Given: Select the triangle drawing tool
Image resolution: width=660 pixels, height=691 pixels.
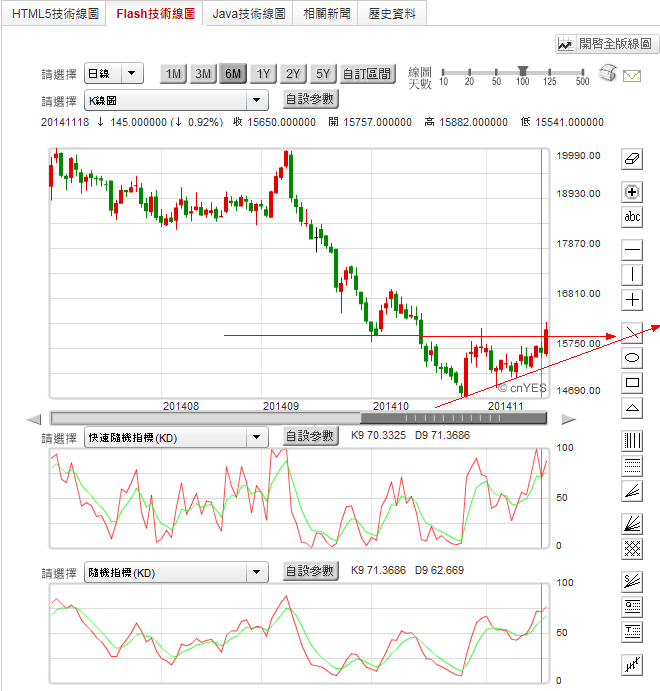Looking at the screenshot, I should click(632, 407).
